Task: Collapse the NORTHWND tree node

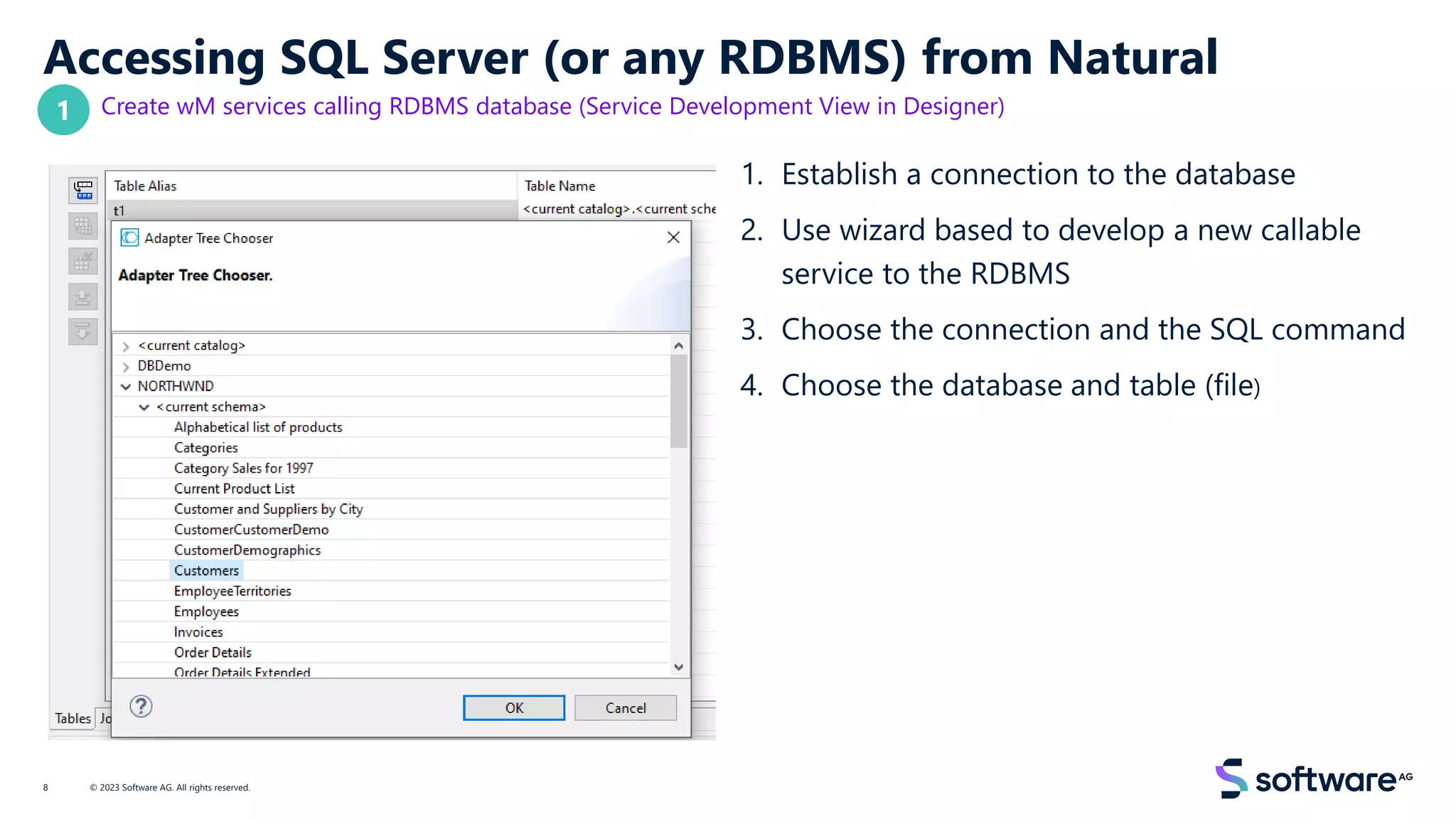Action: coord(126,387)
